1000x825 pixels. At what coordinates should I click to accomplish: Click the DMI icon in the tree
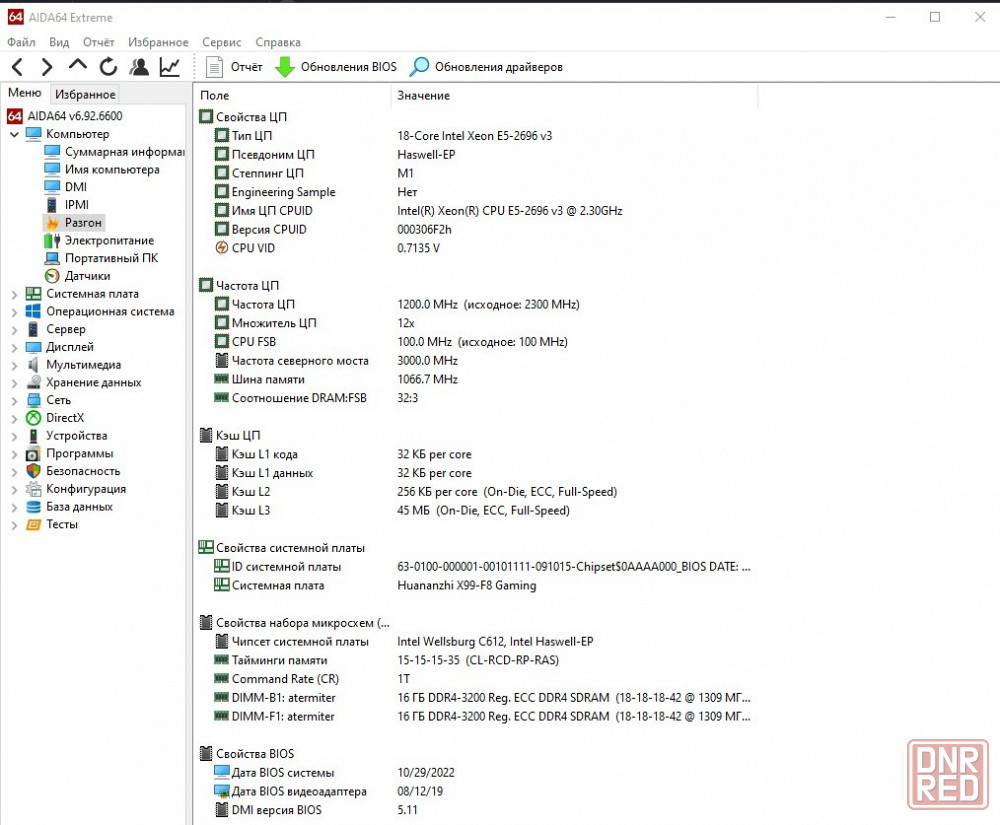point(52,187)
